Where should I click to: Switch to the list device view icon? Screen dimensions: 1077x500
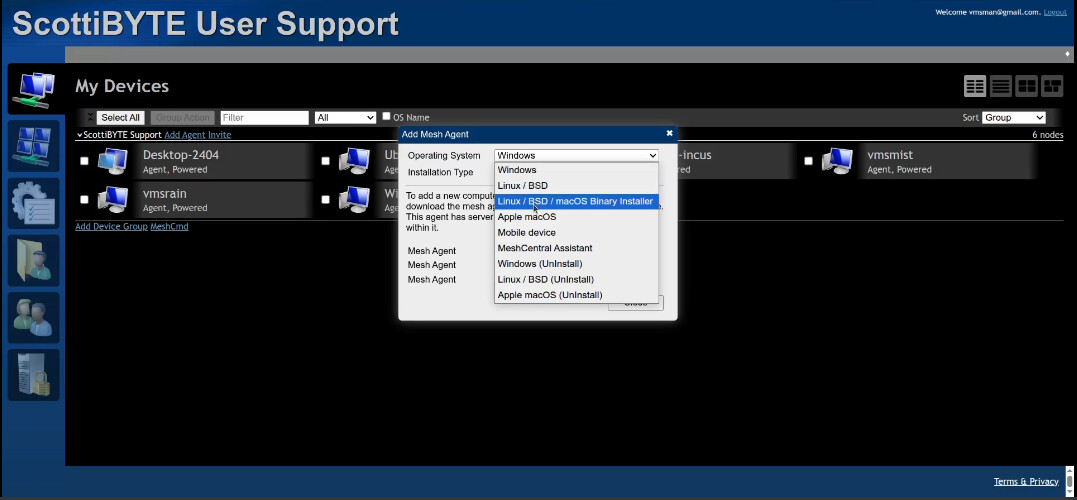pyautogui.click(x=1000, y=86)
